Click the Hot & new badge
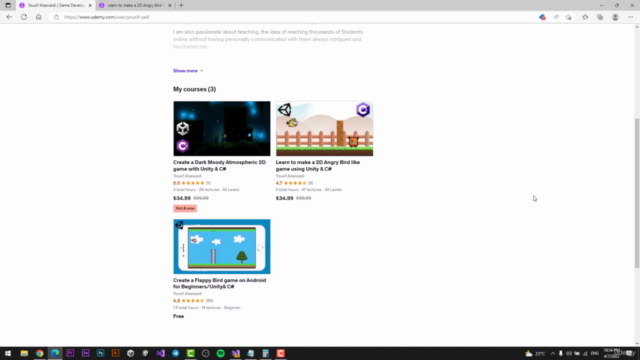This screenshot has height=360, width=640. [185, 208]
